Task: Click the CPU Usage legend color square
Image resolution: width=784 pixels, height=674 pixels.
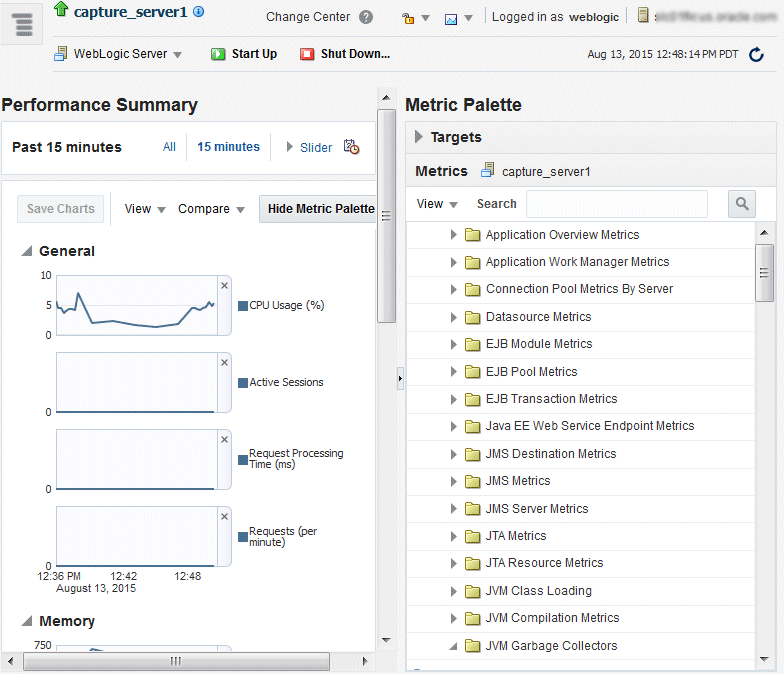Action: pyautogui.click(x=243, y=306)
